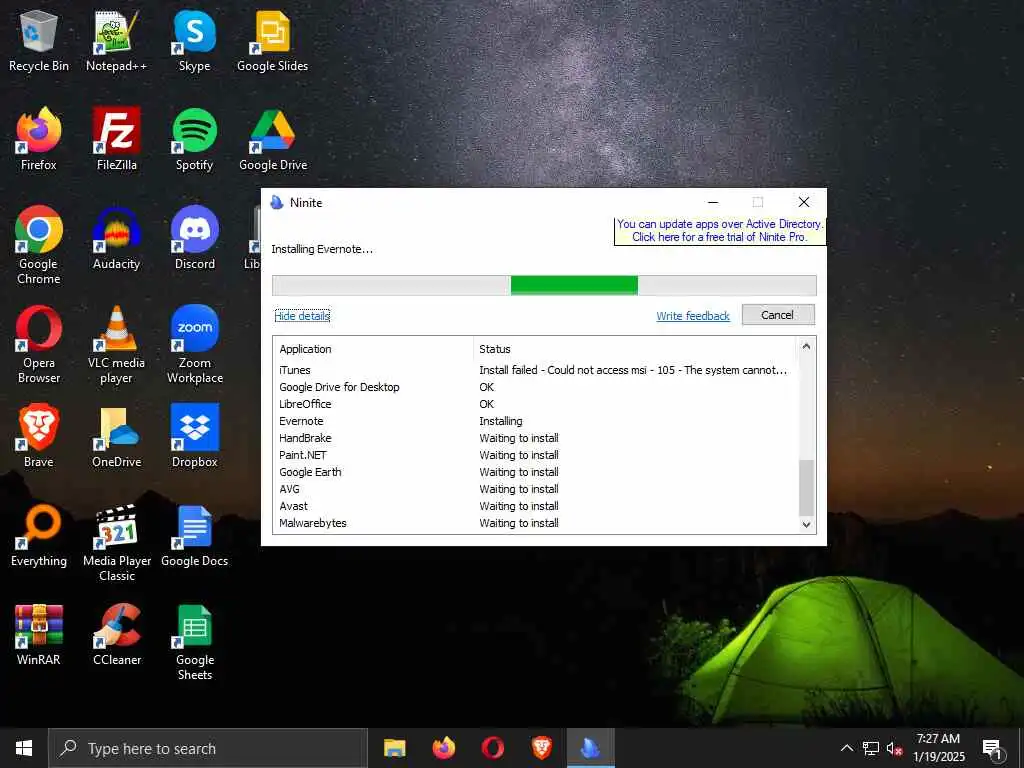Select the Zoom Workplace desktop shortcut
1024x768 pixels.
click(x=195, y=345)
